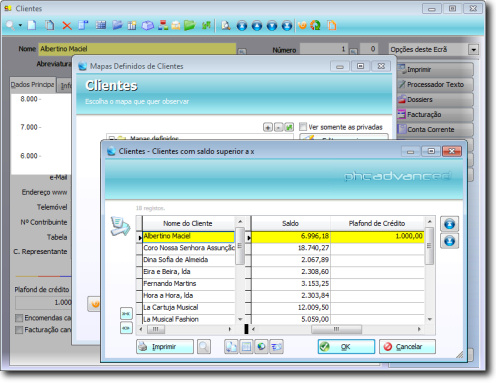
Task: Select the Dados Principais tab
Action: (x=32, y=85)
